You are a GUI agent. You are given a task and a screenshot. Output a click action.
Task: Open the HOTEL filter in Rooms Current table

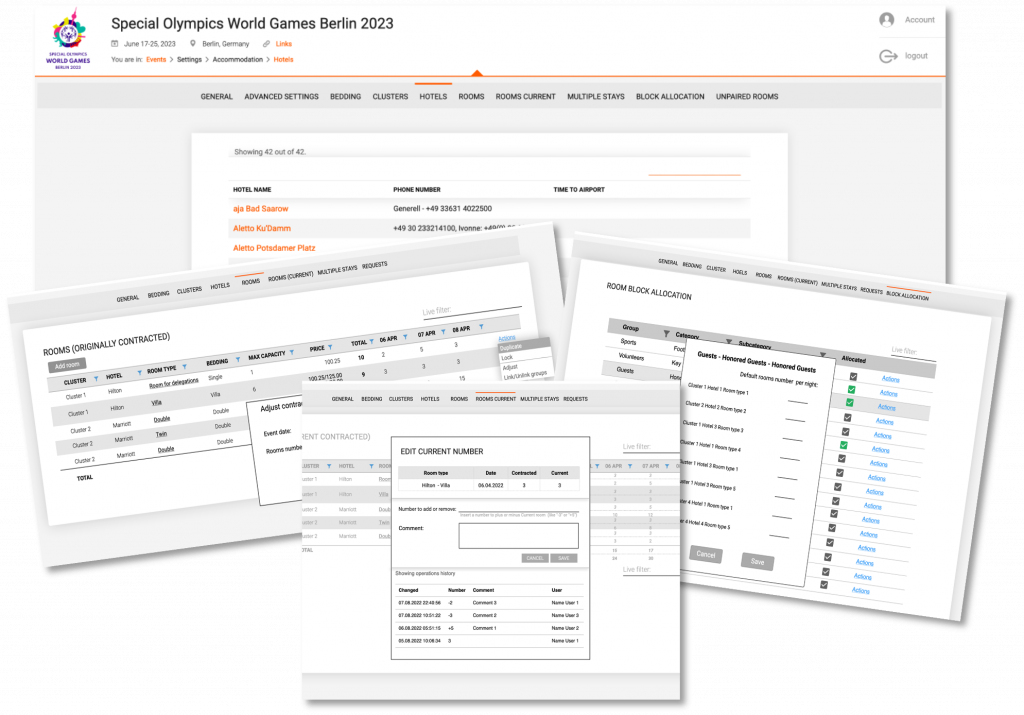[x=372, y=466]
